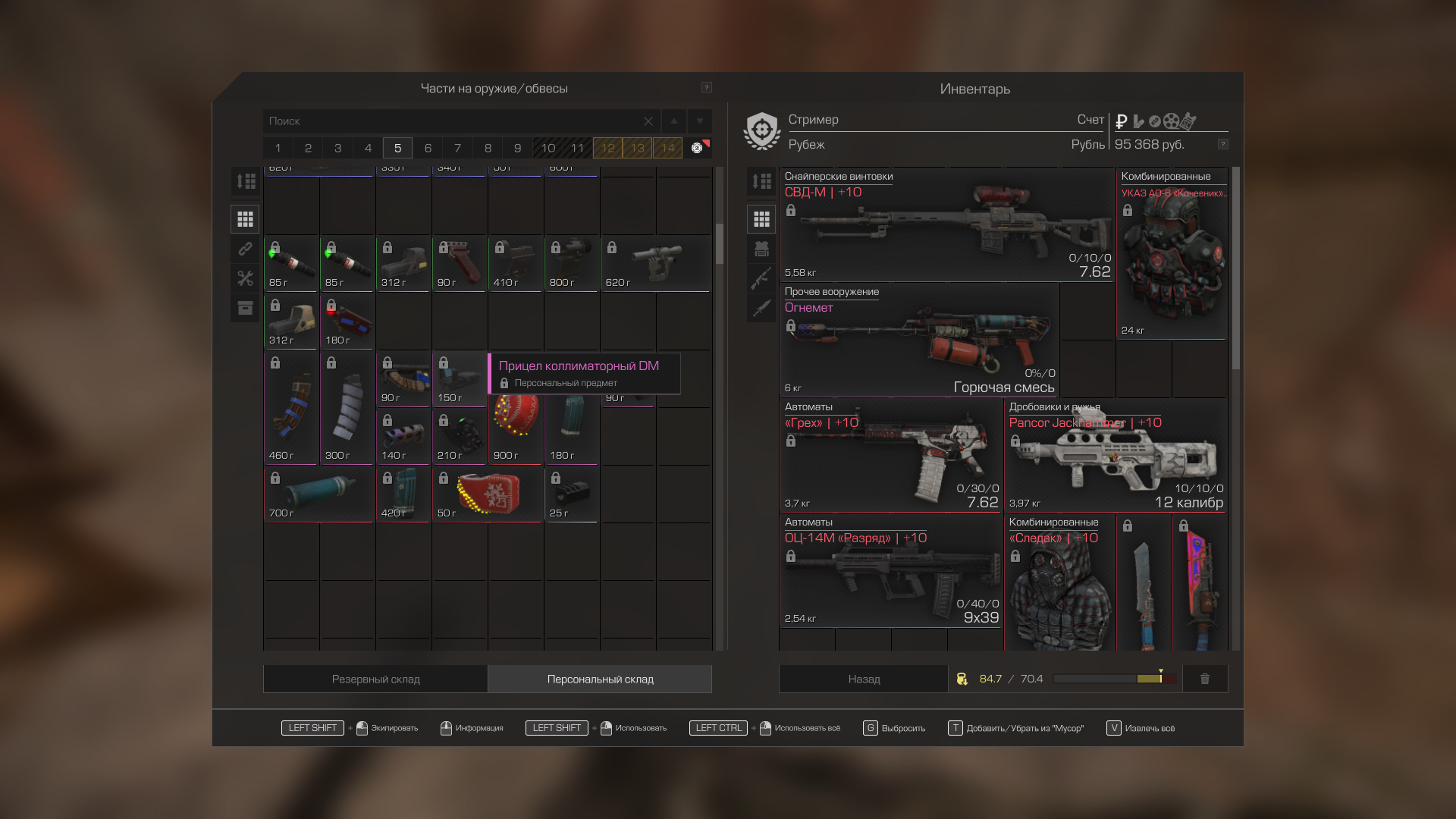Click the trash bin icon near weight bar
This screenshot has height=819, width=1456.
(x=1204, y=679)
